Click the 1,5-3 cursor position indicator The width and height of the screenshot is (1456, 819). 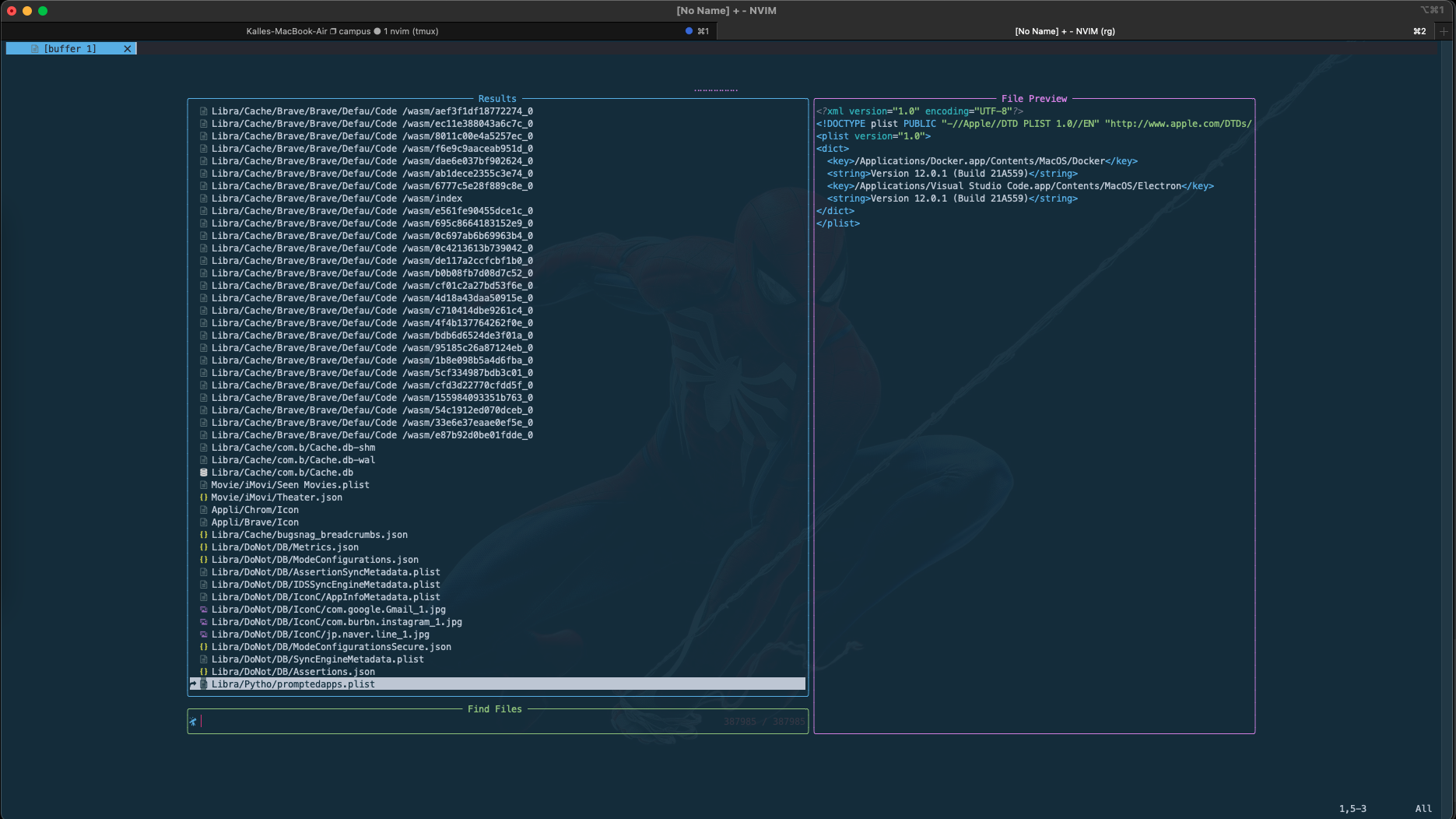[x=1353, y=809]
